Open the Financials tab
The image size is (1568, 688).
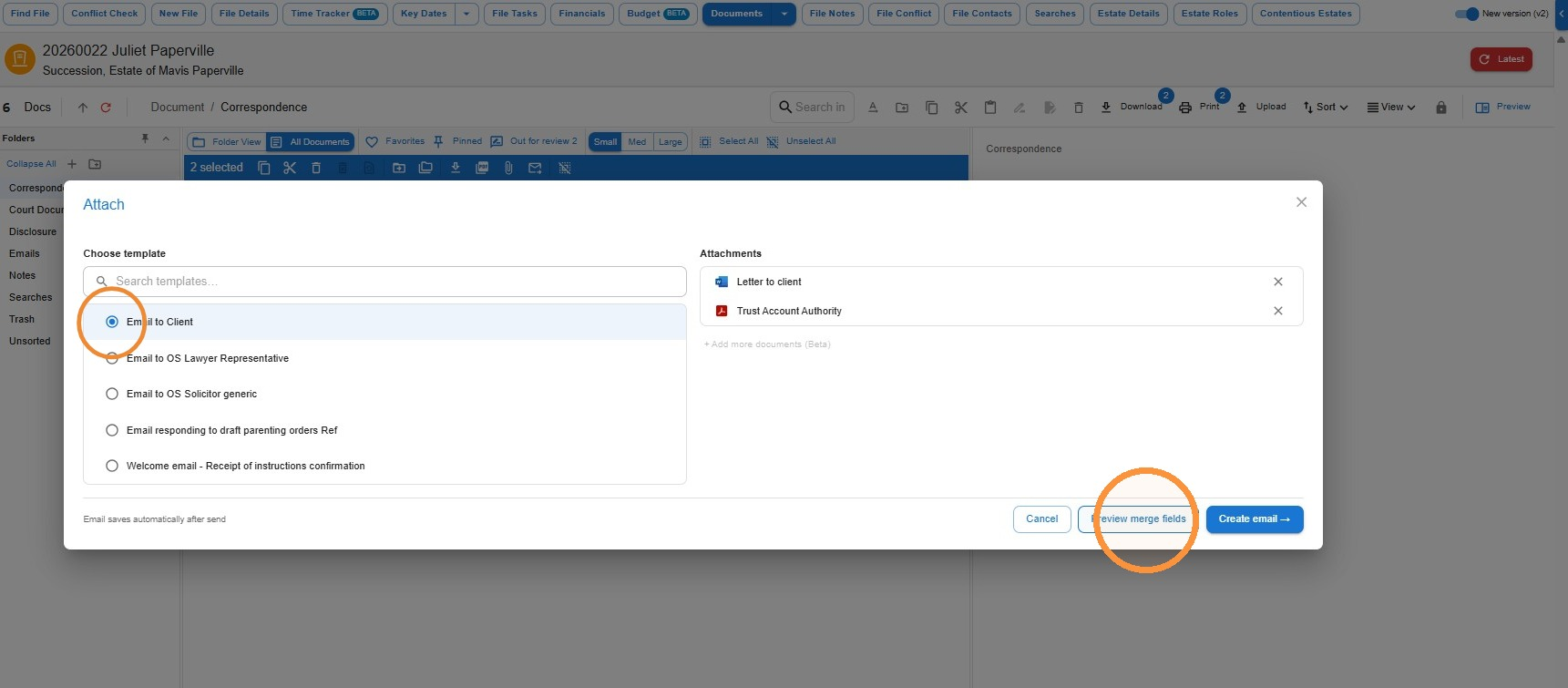click(x=582, y=14)
